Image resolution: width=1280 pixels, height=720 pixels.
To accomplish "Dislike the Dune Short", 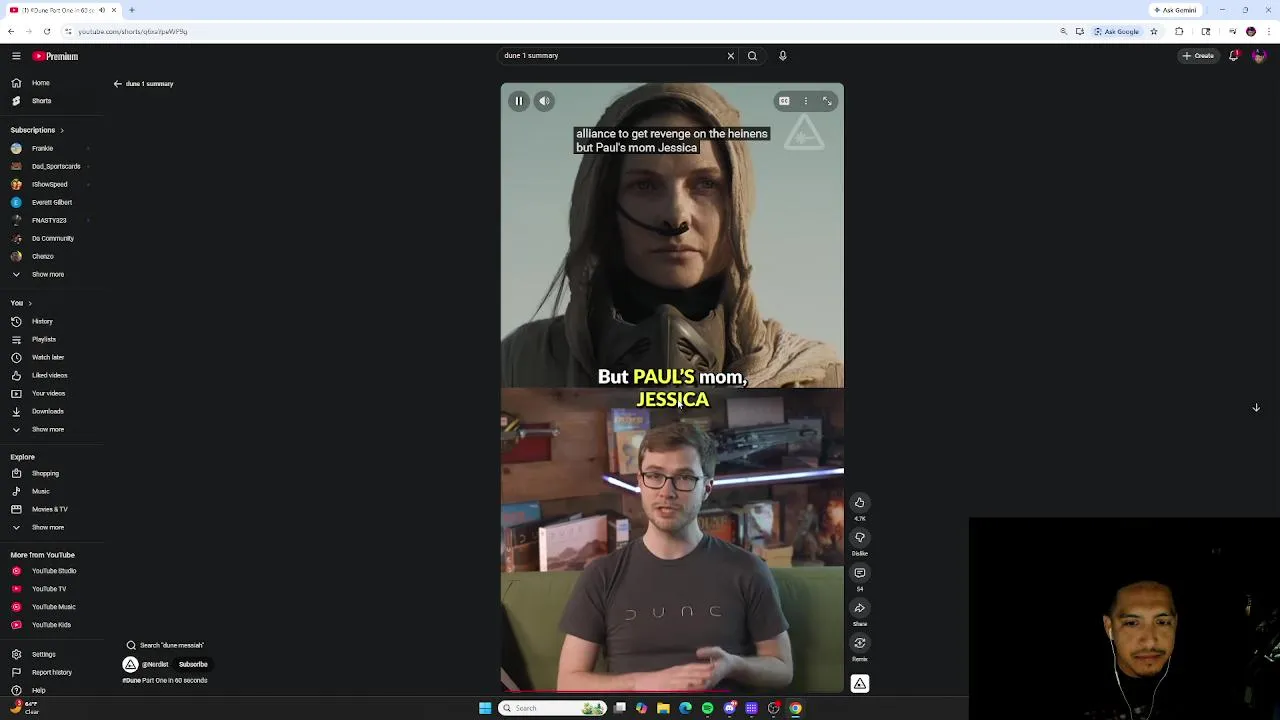I will pos(859,538).
